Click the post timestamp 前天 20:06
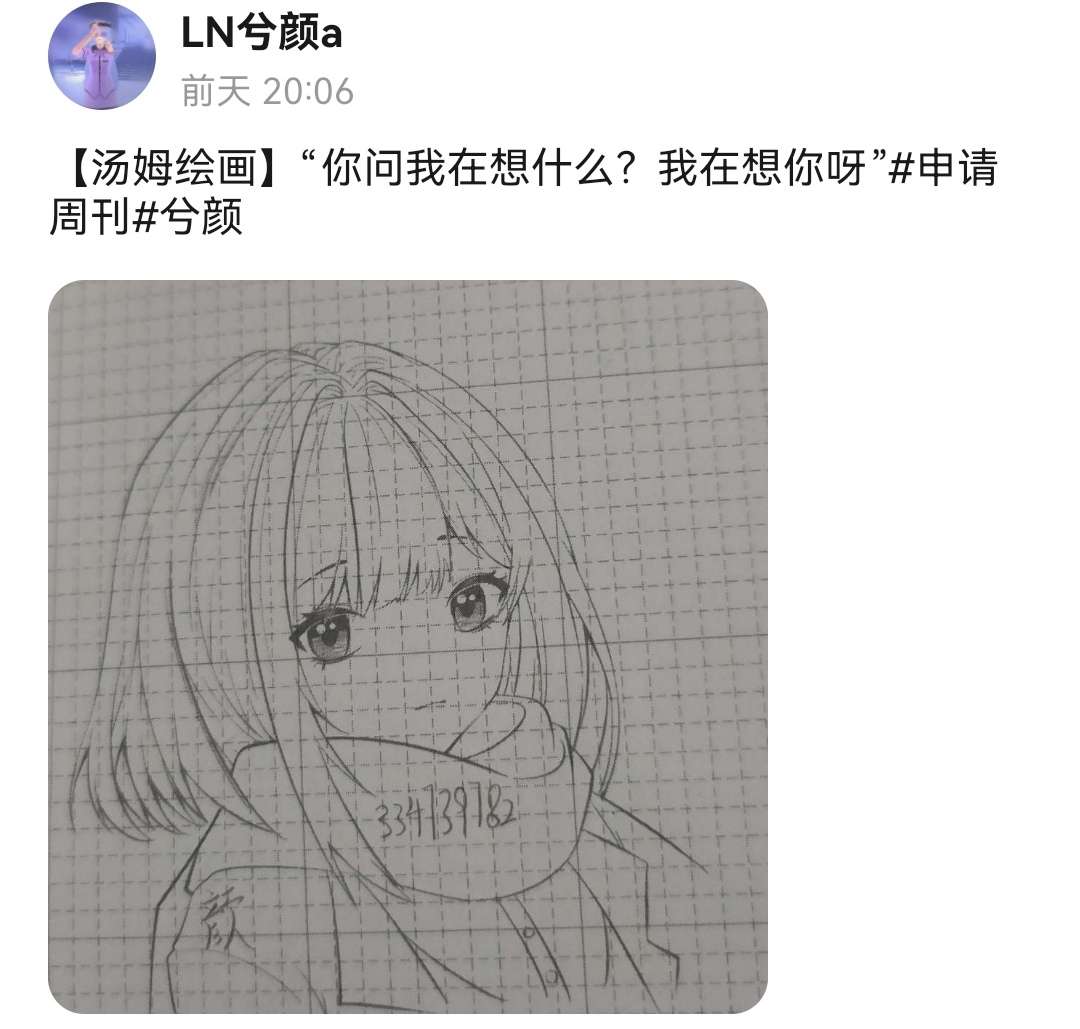The height and width of the screenshot is (1029, 1080). pos(267,91)
